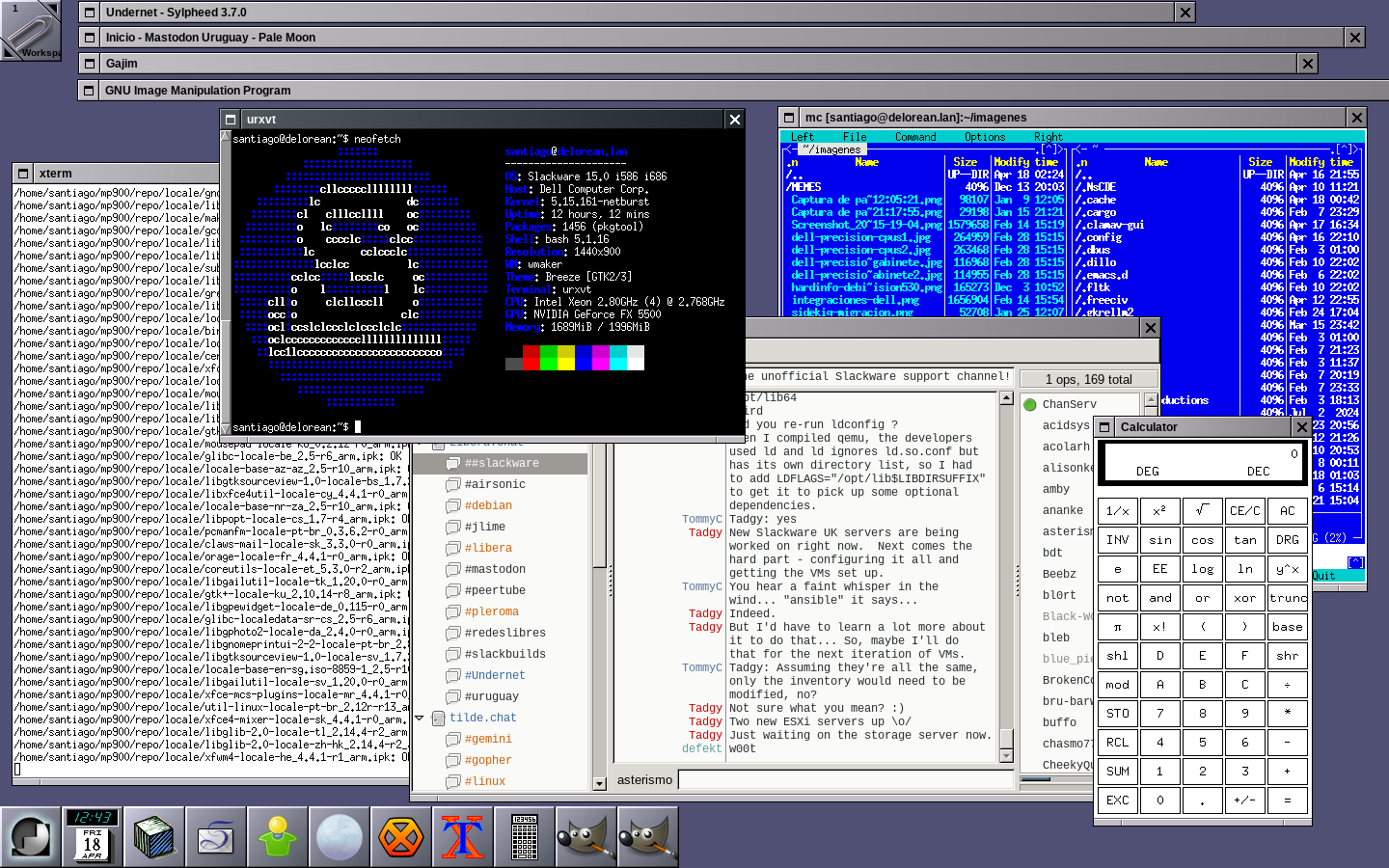Collapse the tilde.chat server tree
1389x868 pixels.
click(420, 718)
